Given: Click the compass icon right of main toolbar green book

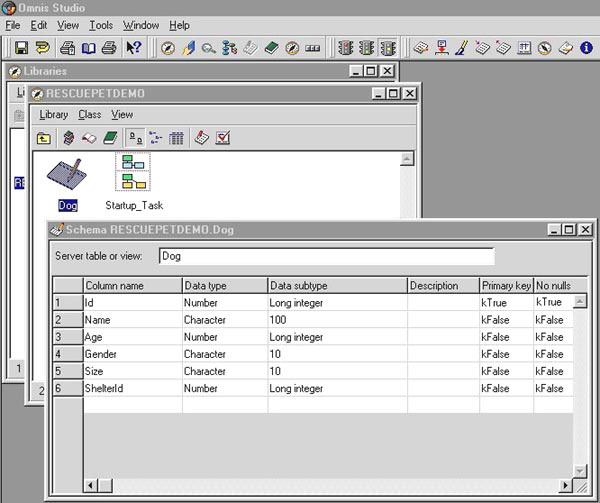Looking at the screenshot, I should 292,48.
